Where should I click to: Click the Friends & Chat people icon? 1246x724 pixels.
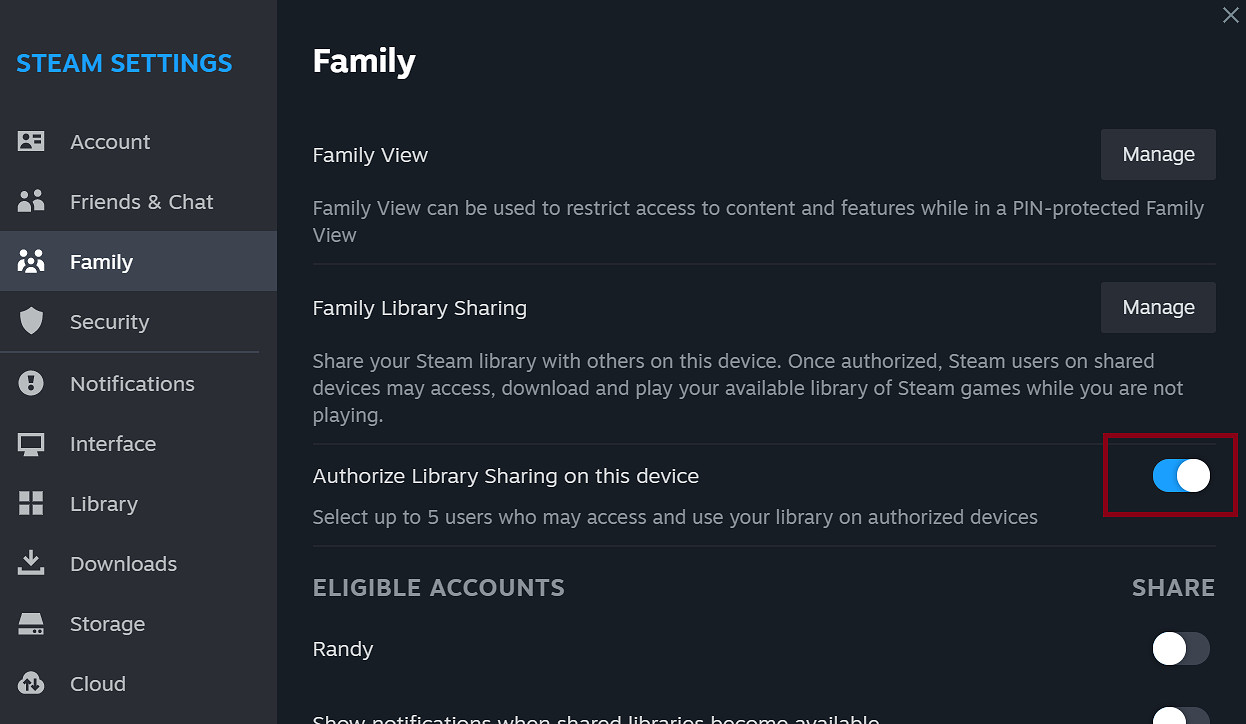(31, 202)
